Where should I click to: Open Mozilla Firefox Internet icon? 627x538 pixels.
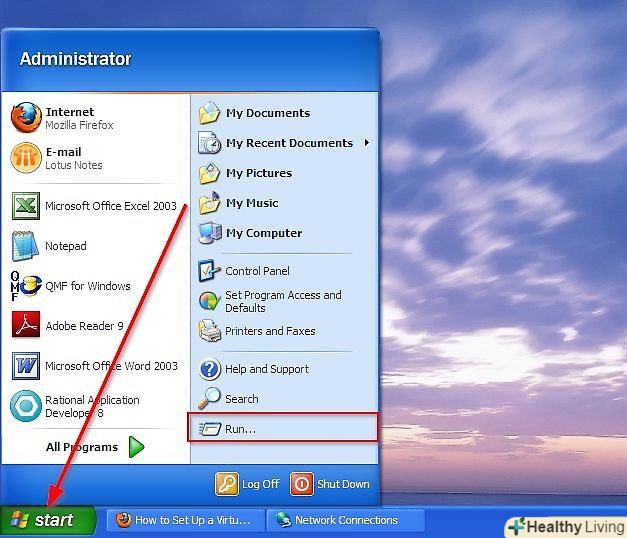pos(26,117)
